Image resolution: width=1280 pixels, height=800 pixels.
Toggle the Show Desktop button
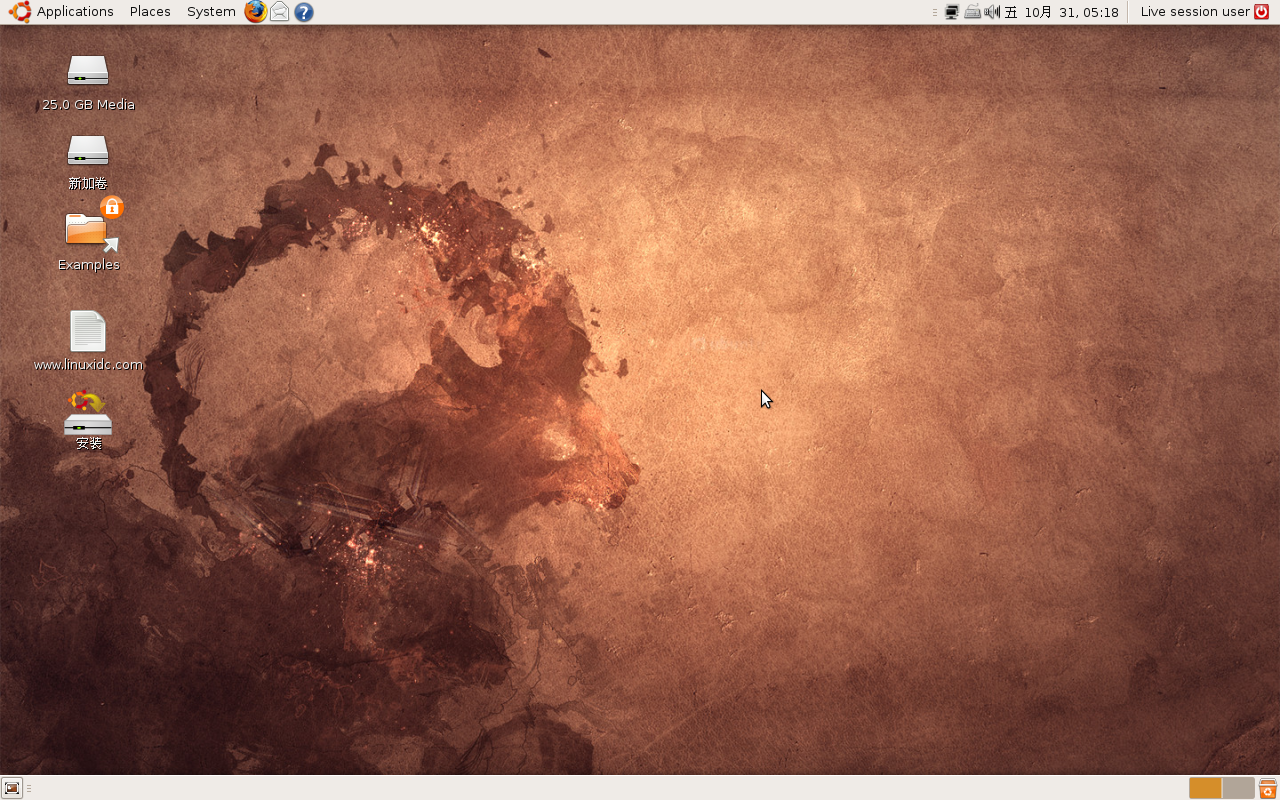tap(12, 788)
